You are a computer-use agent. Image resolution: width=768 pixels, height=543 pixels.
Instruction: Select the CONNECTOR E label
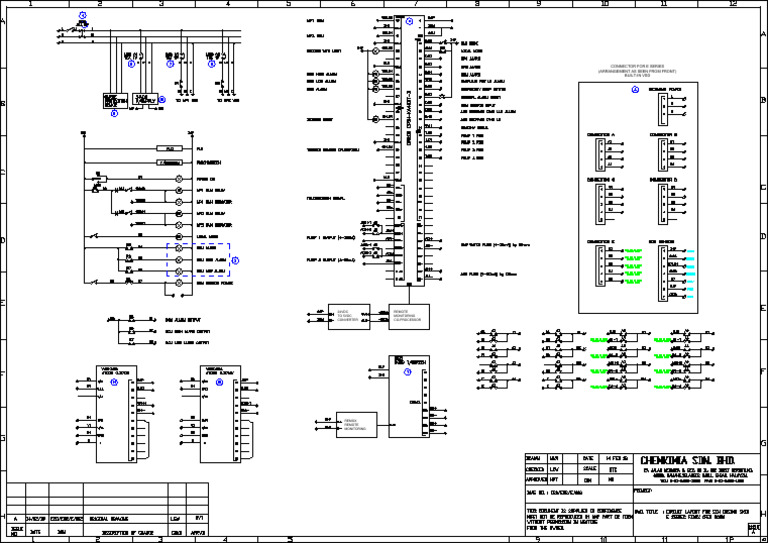click(600, 241)
